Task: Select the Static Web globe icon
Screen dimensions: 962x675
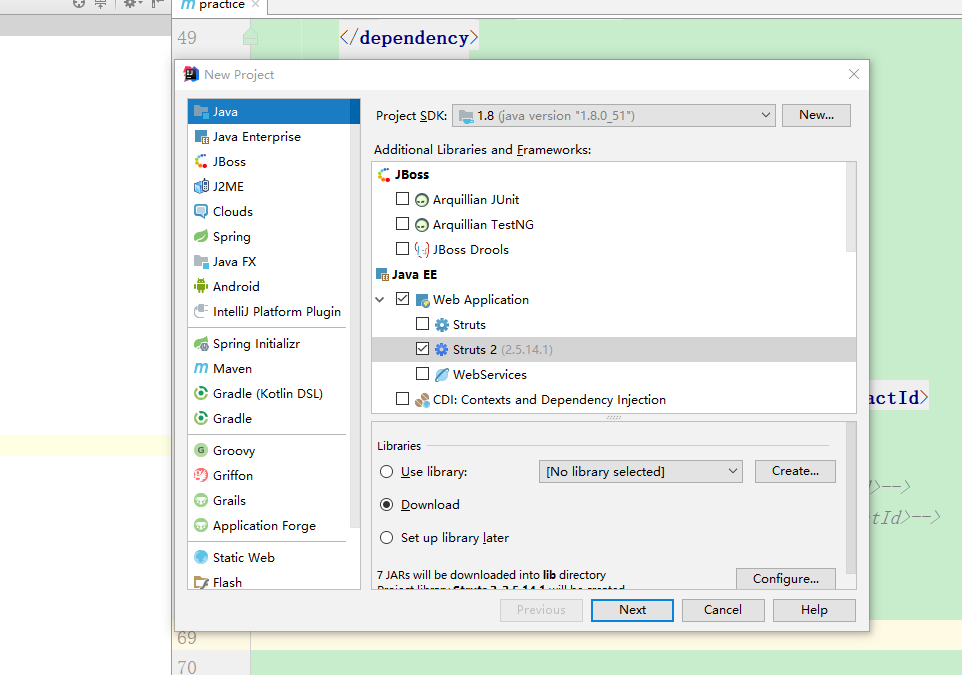Action: [201, 557]
